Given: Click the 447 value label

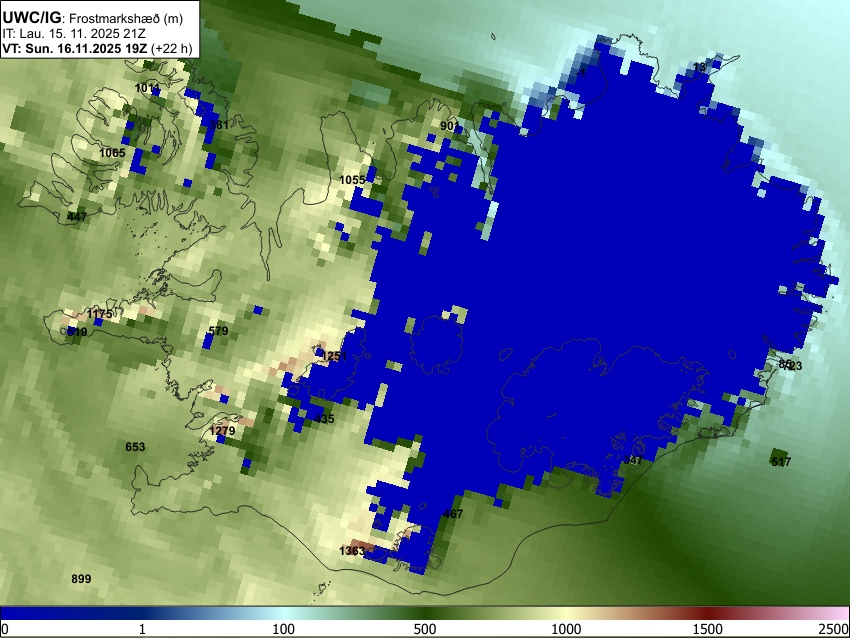Looking at the screenshot, I should coord(77,217).
